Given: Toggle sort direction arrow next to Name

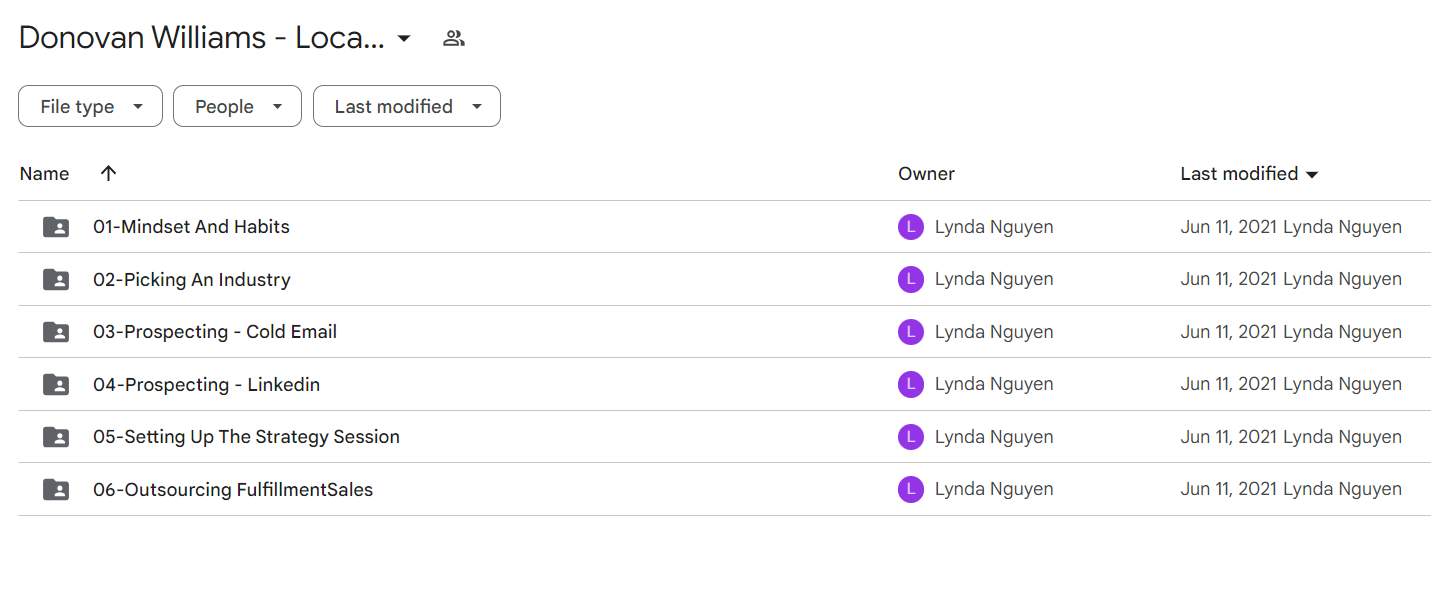Looking at the screenshot, I should [109, 173].
